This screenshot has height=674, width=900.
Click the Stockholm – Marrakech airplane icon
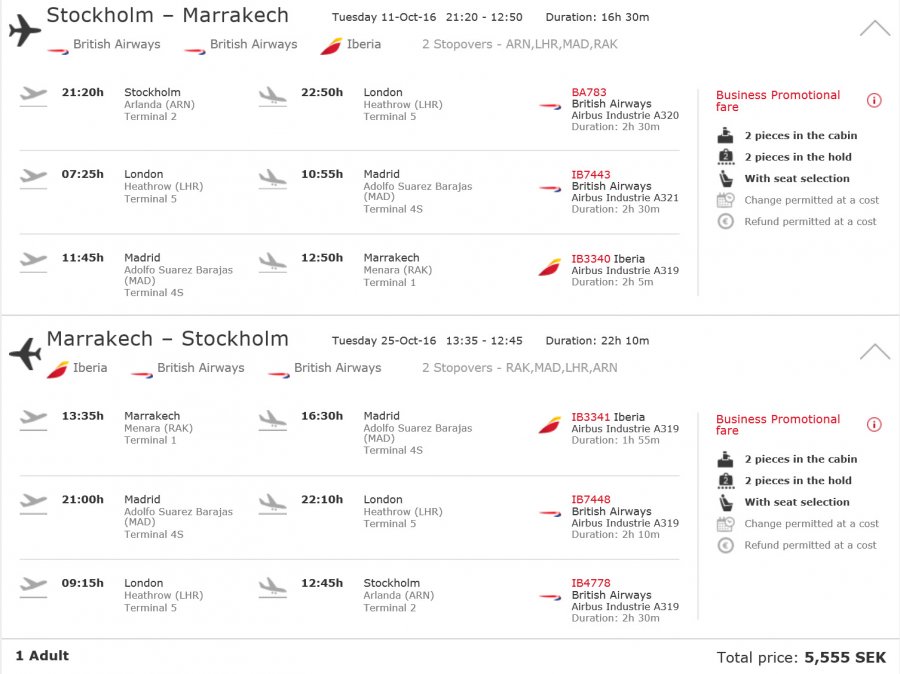25,30
